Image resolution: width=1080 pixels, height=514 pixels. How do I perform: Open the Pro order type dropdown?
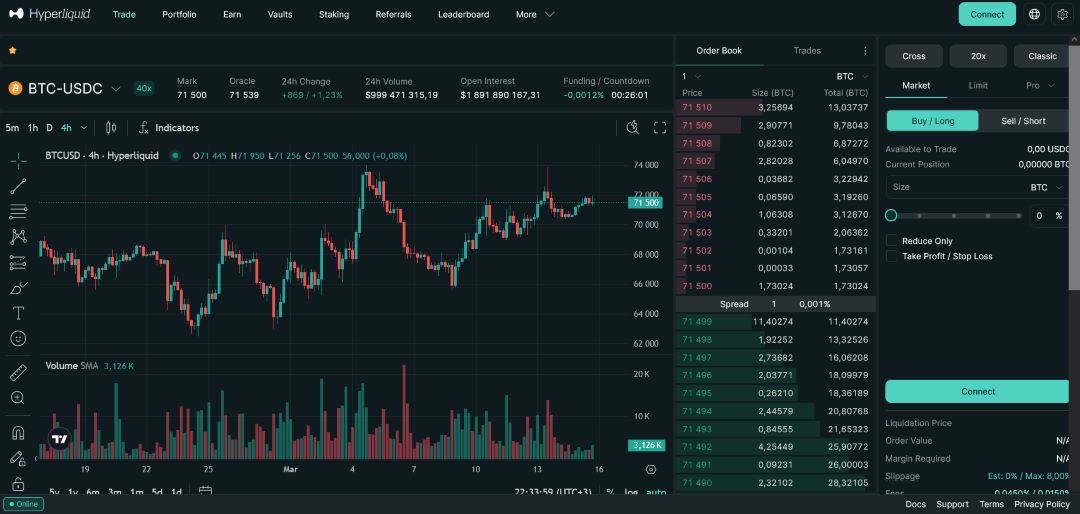1038,86
